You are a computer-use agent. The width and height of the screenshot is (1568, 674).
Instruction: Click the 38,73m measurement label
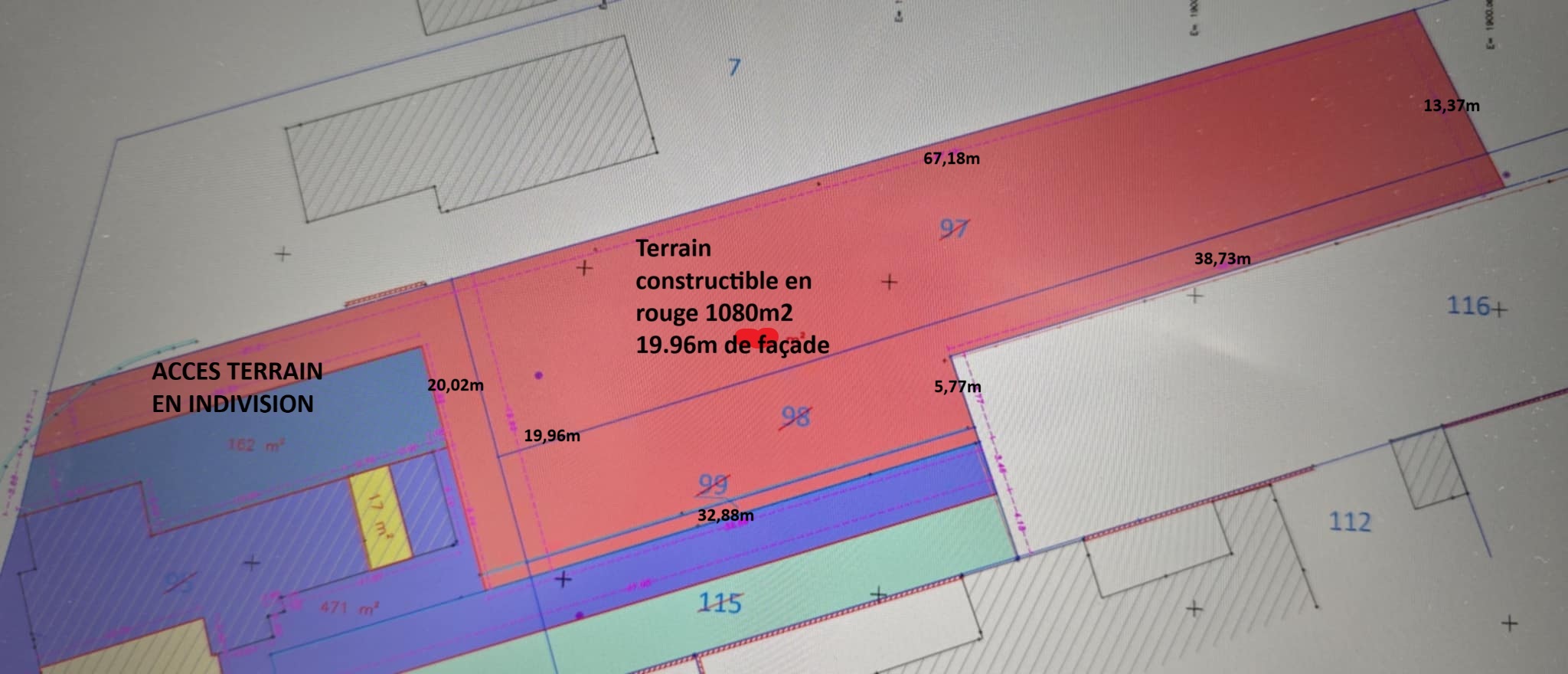click(x=1222, y=259)
